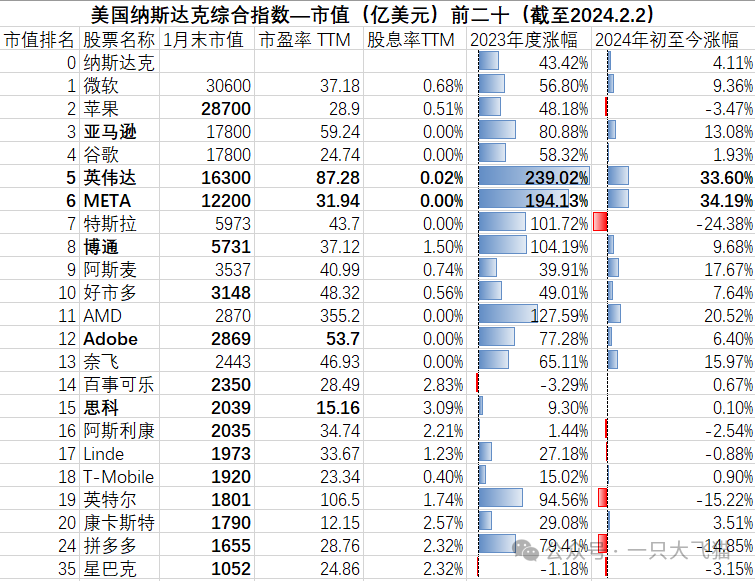Select the 思科 stock name cell

click(x=101, y=408)
